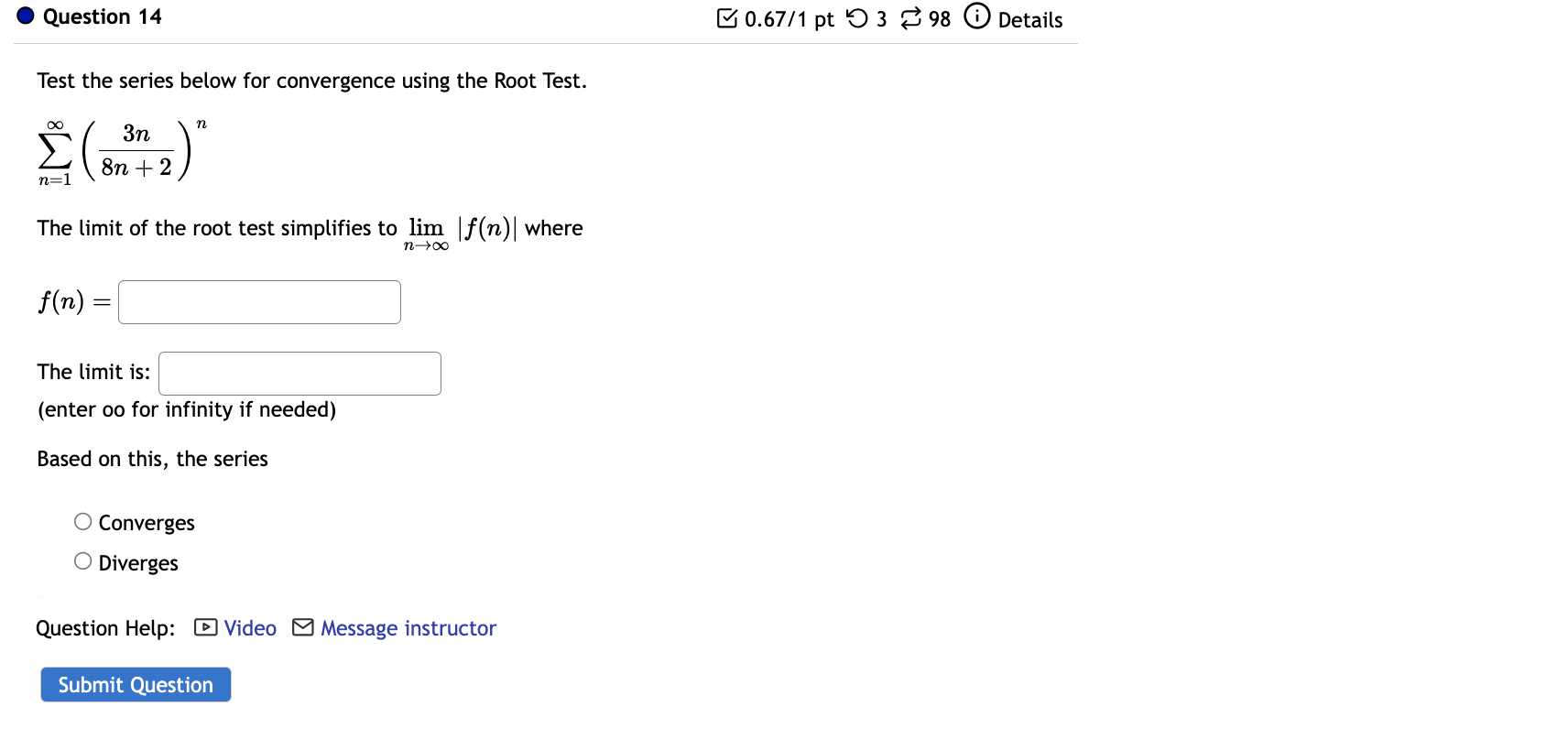This screenshot has width=1568, height=739.
Task: Click the envelope icon beside Message instructor
Action: point(302,628)
